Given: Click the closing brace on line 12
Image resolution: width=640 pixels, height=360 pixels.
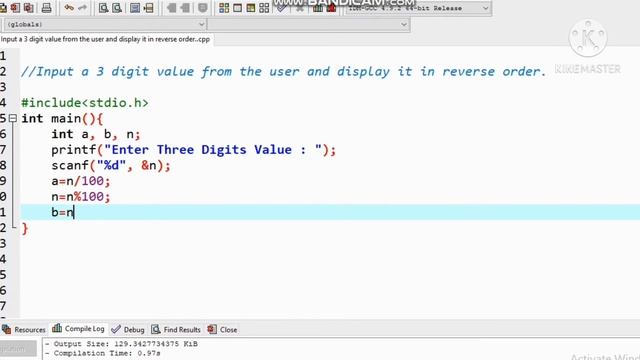Looking at the screenshot, I should 25,229.
